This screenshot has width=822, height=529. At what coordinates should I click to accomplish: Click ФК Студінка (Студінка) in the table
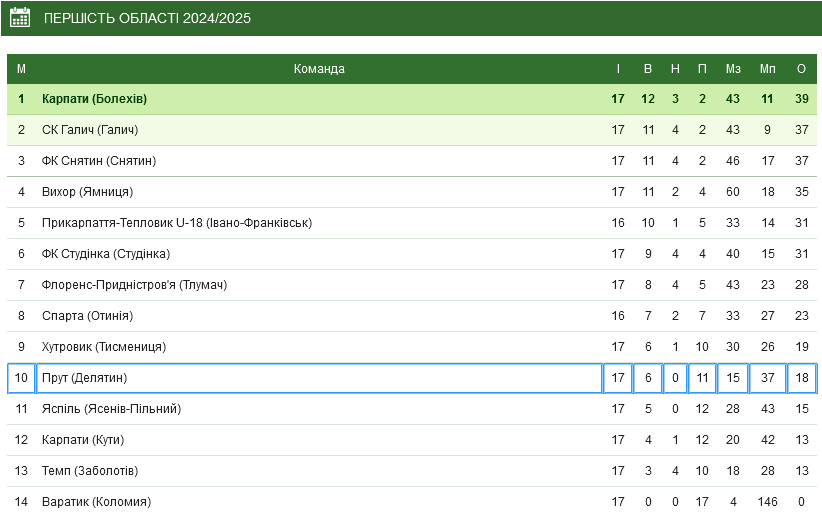(x=106, y=254)
